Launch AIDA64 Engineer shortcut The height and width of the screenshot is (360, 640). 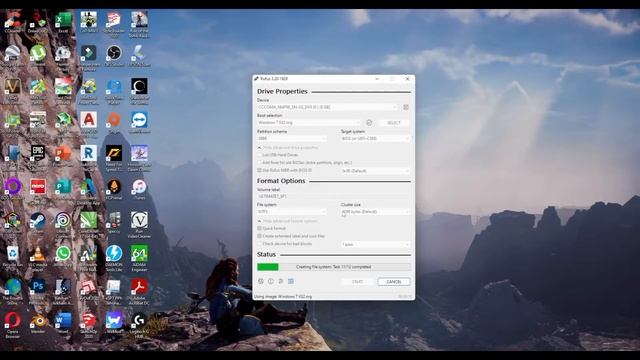tap(139, 259)
